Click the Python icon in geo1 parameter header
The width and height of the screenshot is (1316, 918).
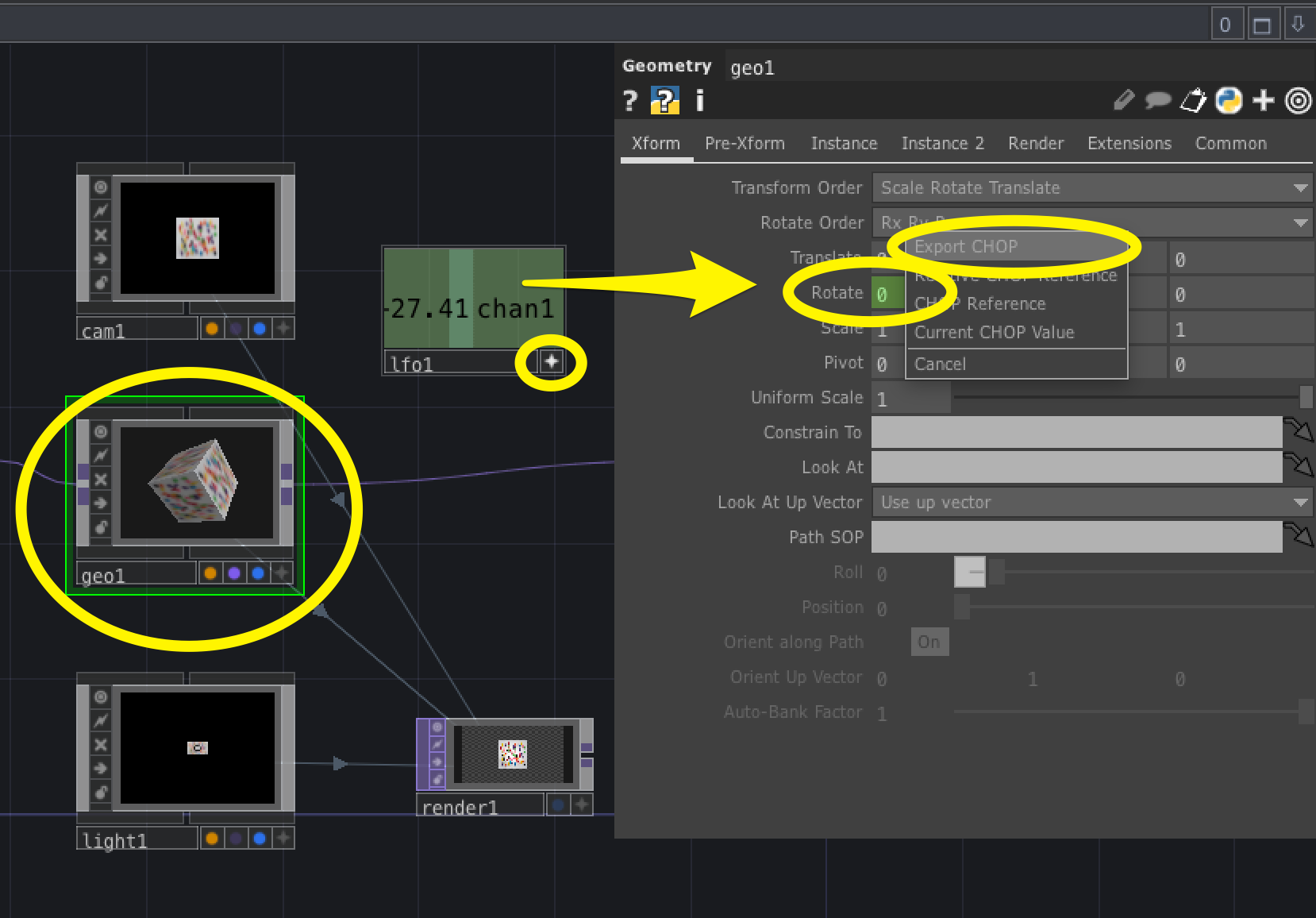pos(1228,100)
